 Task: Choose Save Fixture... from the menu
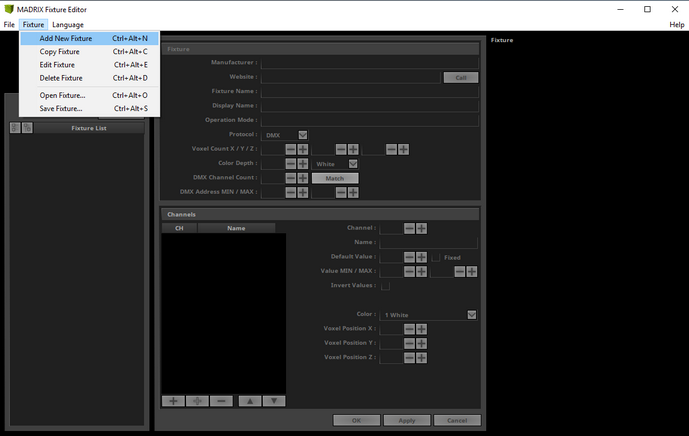[x=89, y=109]
